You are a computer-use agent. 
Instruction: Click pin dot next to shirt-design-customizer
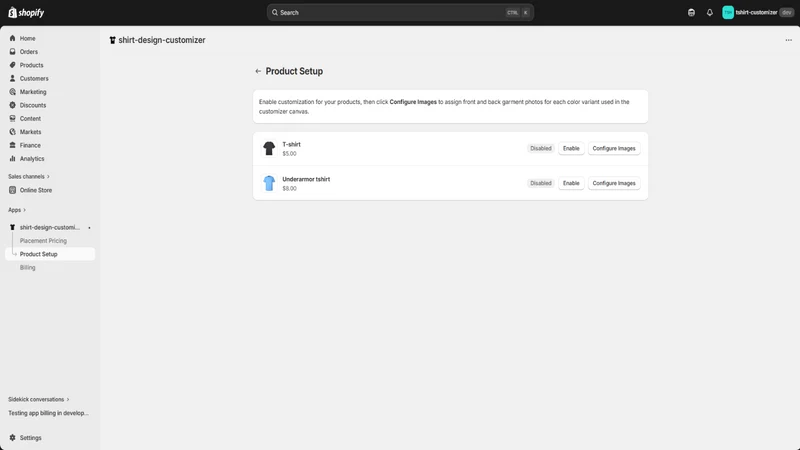(89, 228)
